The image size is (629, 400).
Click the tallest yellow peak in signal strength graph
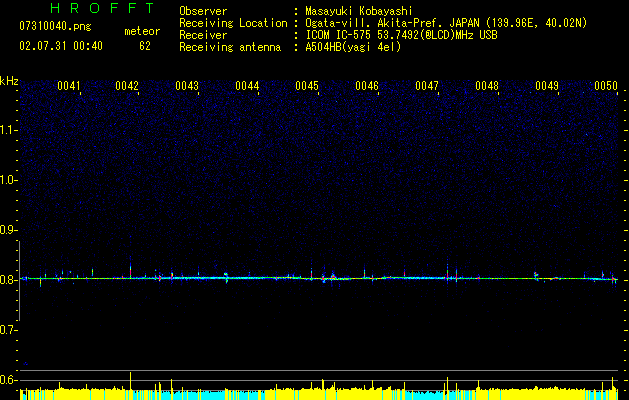(130, 381)
